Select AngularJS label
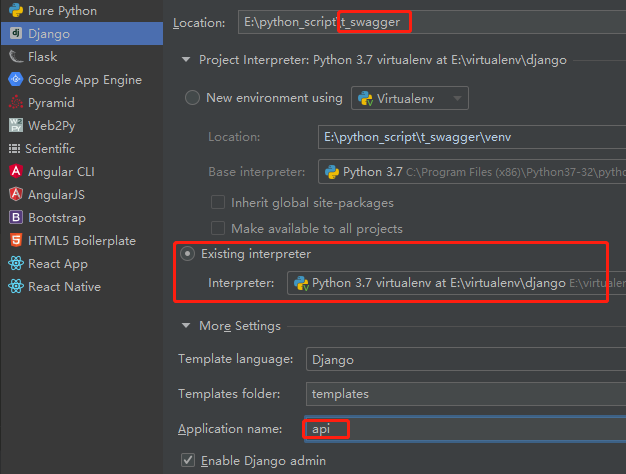This screenshot has width=626, height=474. (56, 194)
